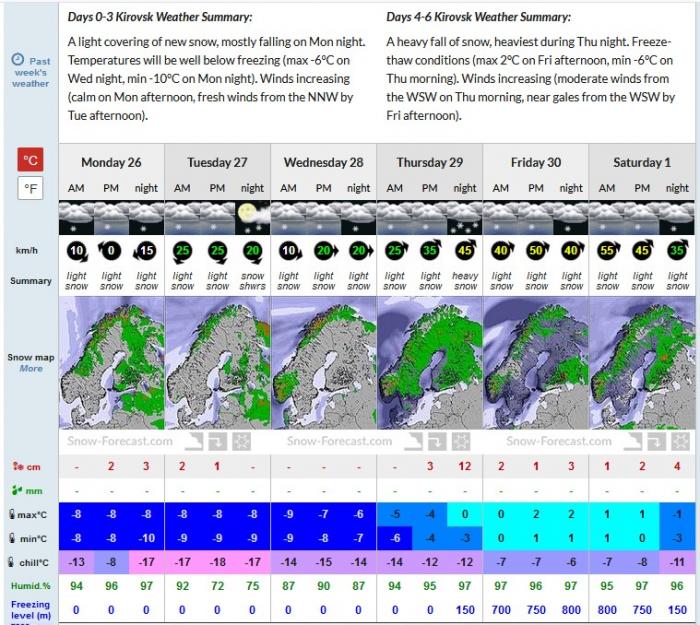Screen dimensions: 700x625
Task: Click Monday PM wind icon showing 0
Action: (x=110, y=251)
